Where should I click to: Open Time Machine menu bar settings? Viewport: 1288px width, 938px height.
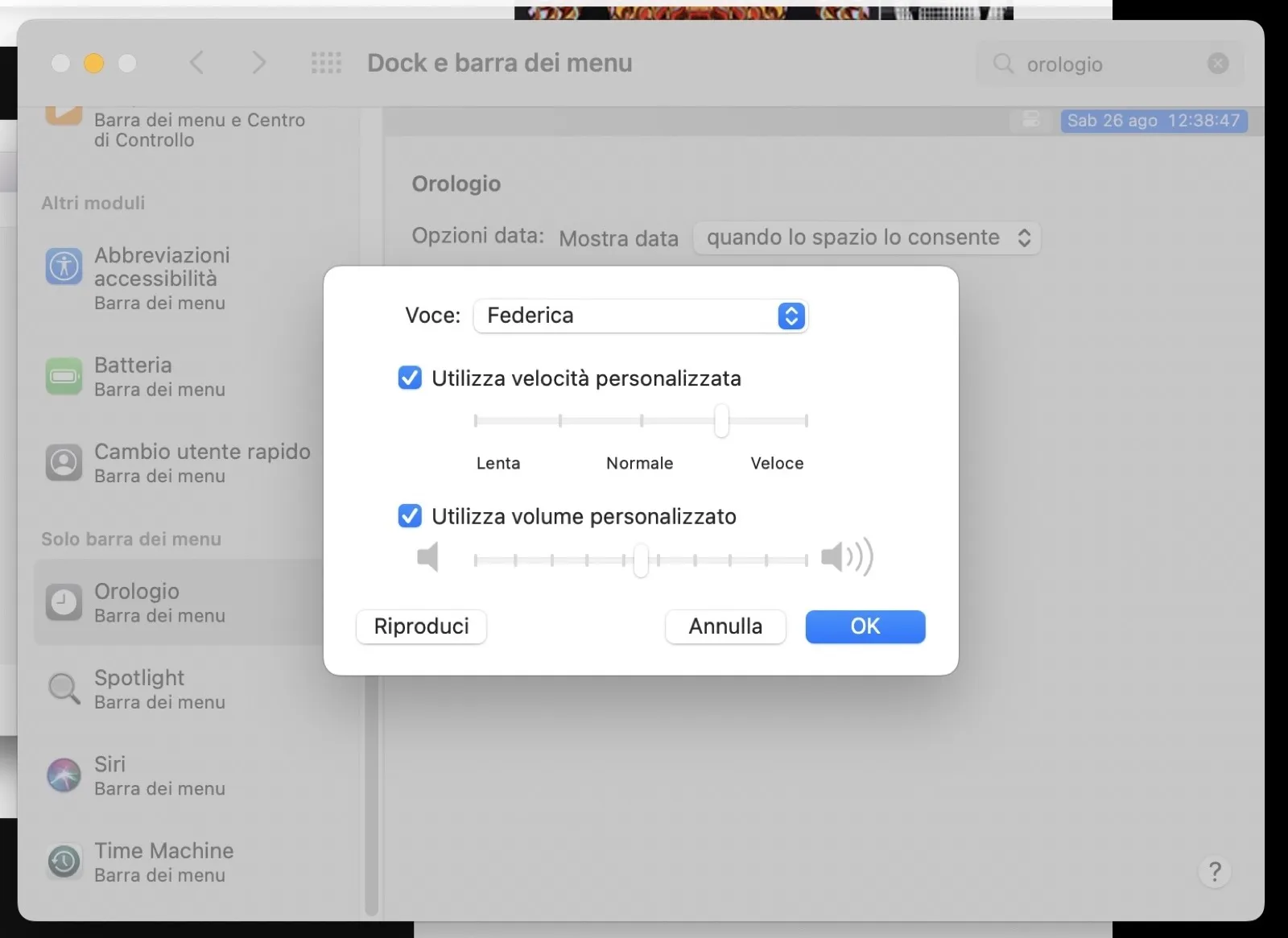tap(64, 862)
